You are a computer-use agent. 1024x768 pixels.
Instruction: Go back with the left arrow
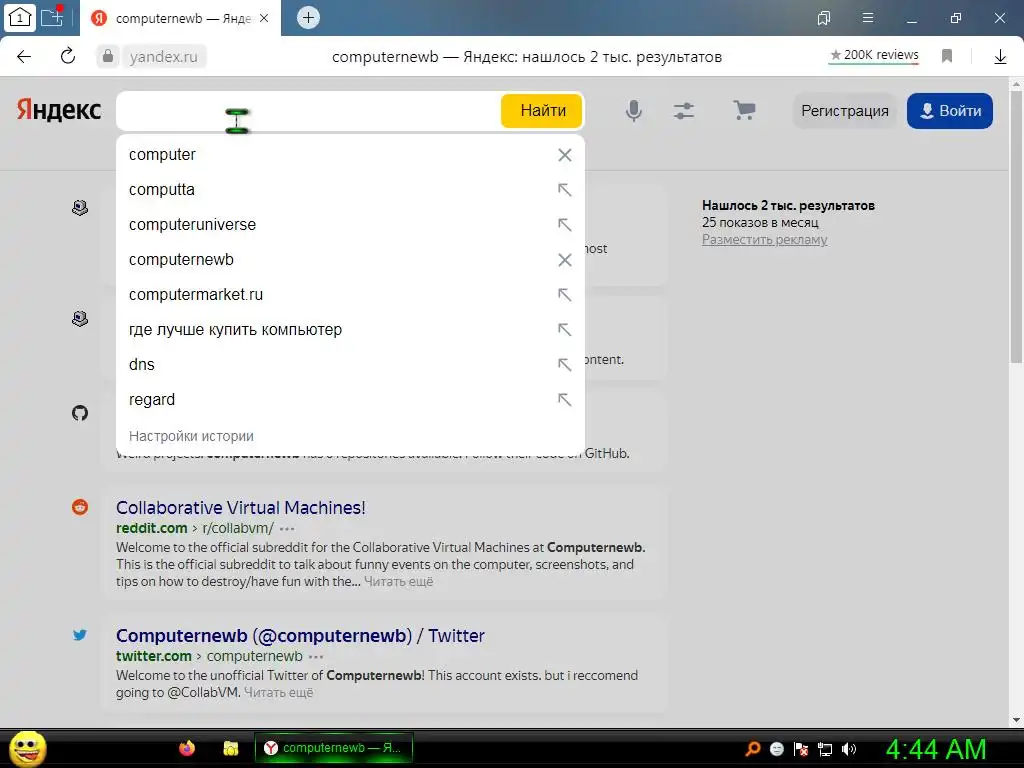click(24, 56)
